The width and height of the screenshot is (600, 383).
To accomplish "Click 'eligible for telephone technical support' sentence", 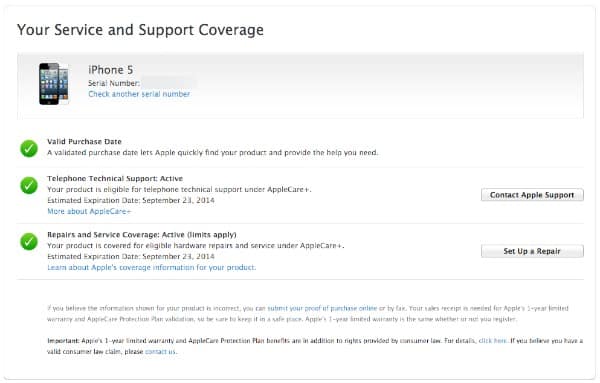I will point(179,189).
